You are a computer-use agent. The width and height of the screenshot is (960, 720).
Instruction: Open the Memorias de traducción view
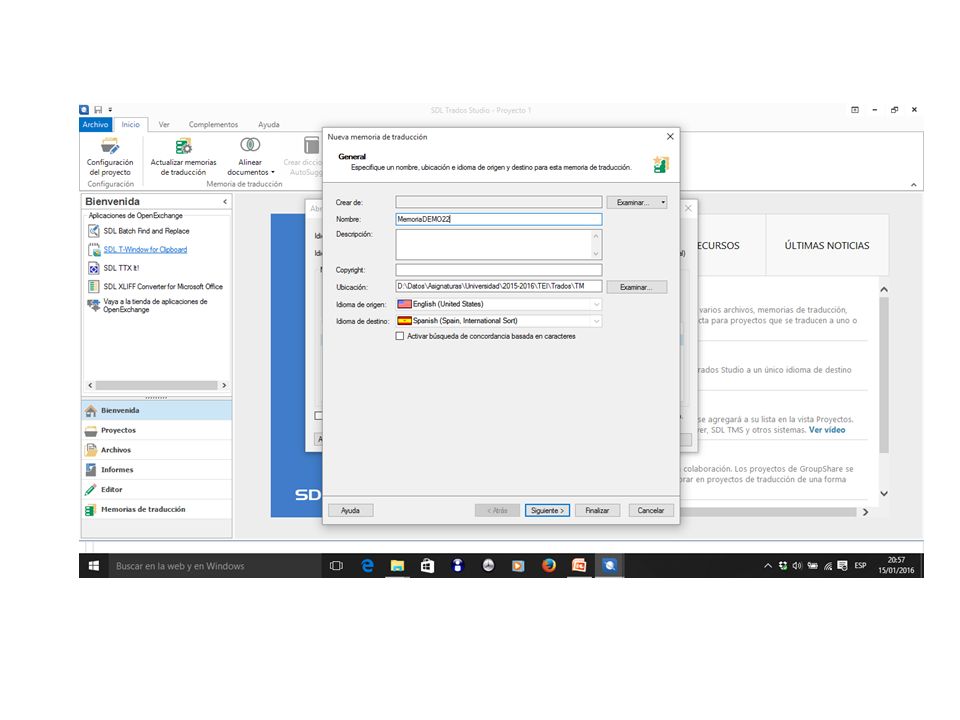pos(157,509)
